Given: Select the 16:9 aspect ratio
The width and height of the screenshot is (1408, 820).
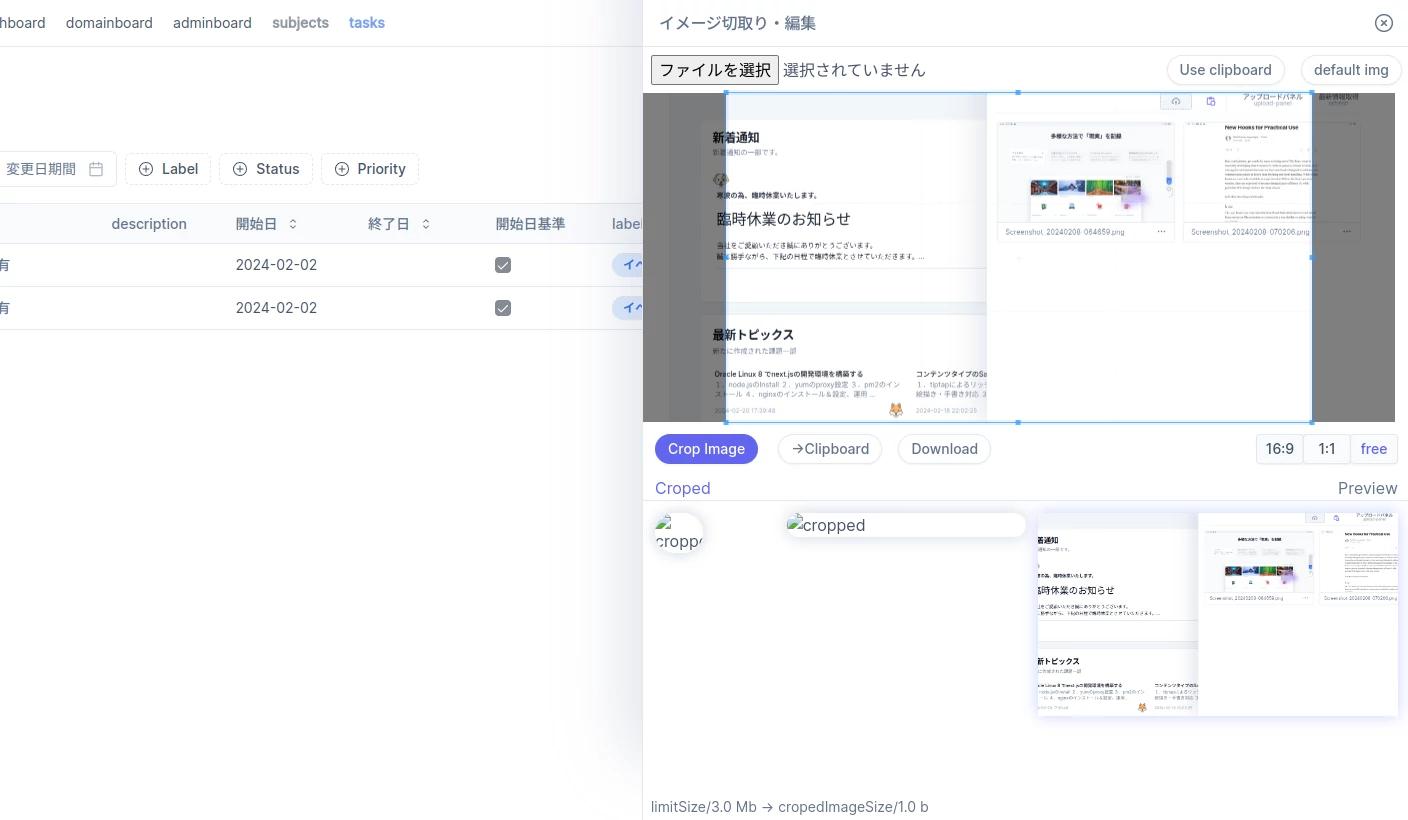Looking at the screenshot, I should 1279,449.
